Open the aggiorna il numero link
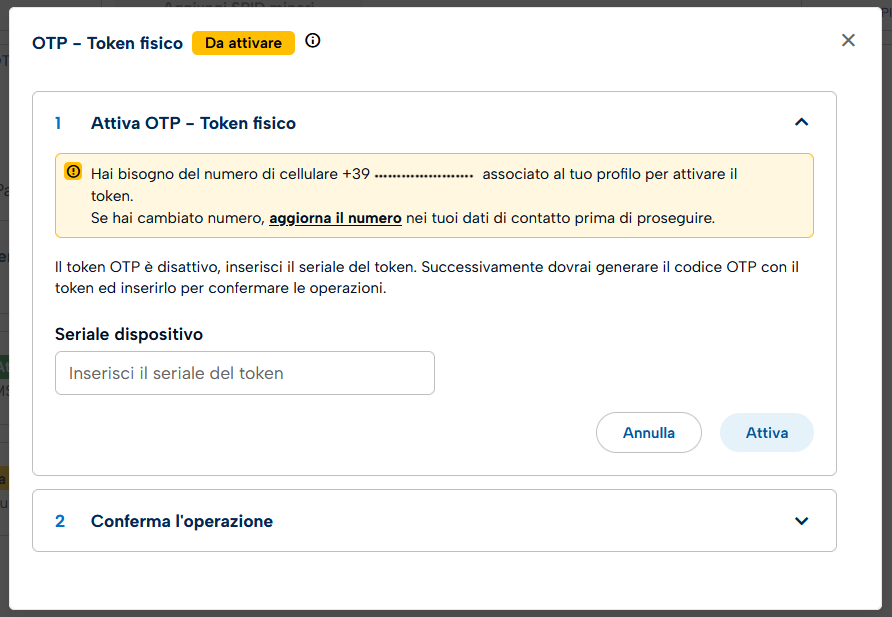This screenshot has width=892, height=617. tap(335, 218)
